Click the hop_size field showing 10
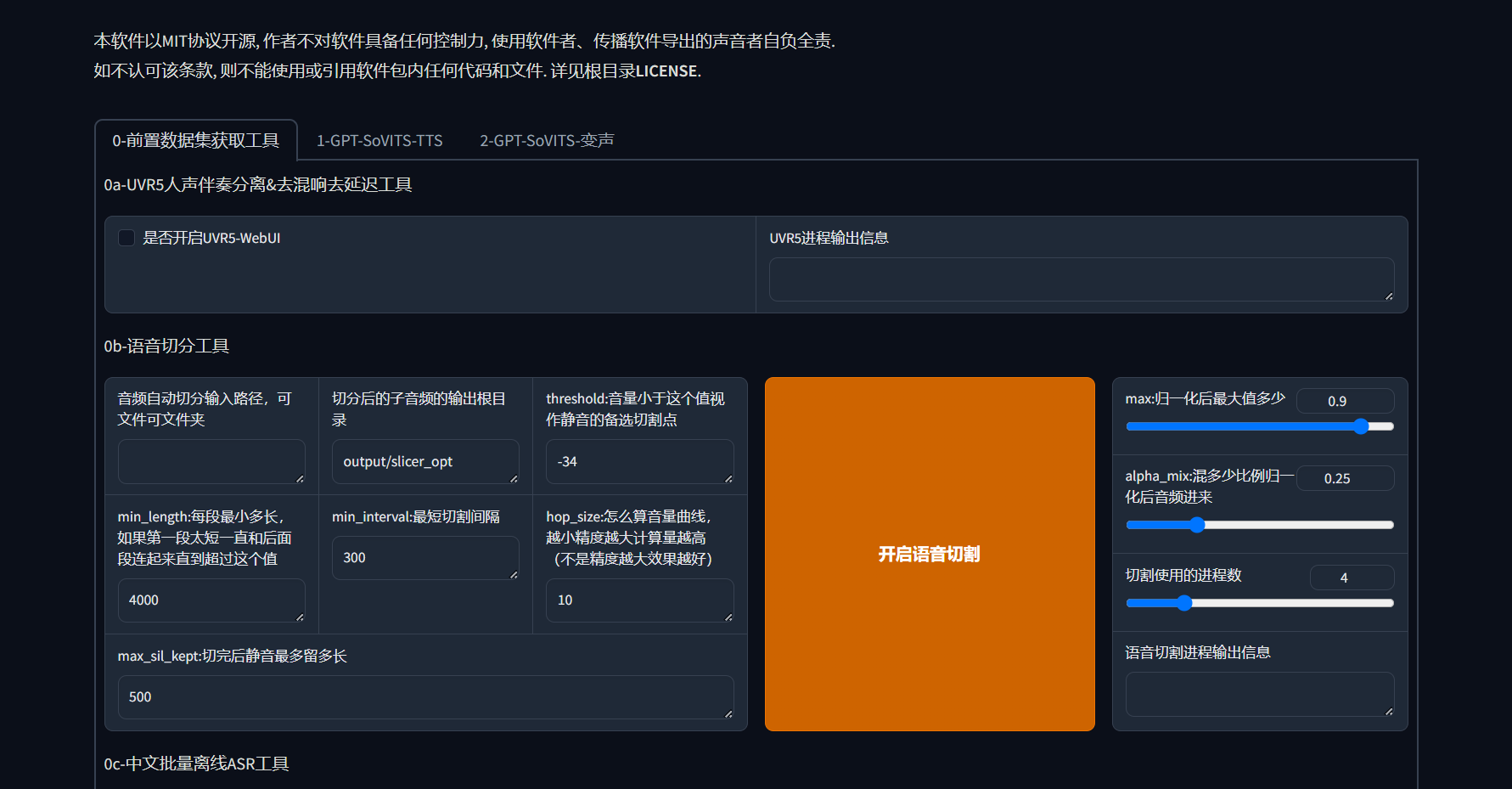 tap(639, 600)
